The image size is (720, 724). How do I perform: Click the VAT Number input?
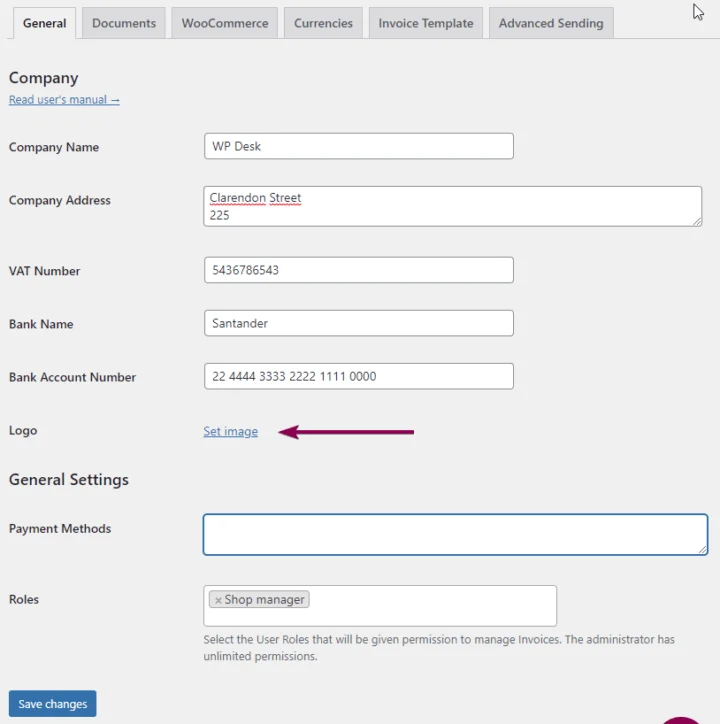pyautogui.click(x=358, y=270)
